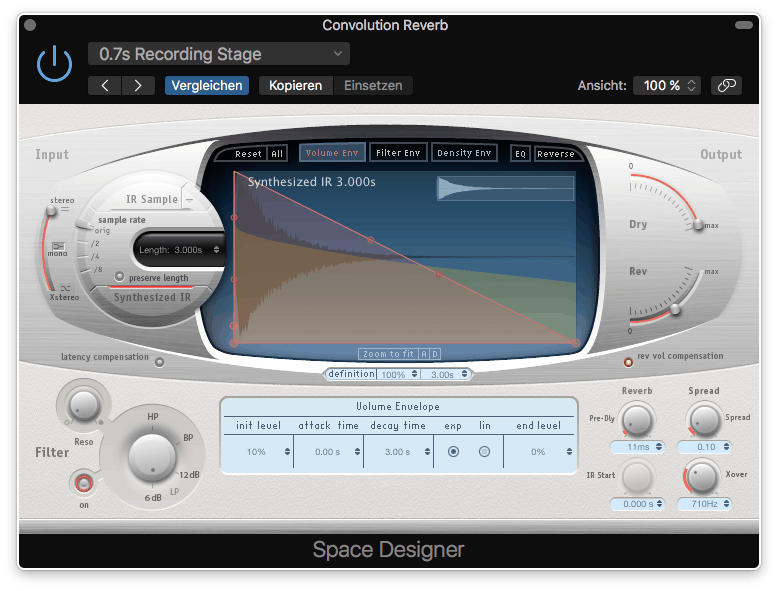Click zoom to decay D button
The width and height of the screenshot is (778, 591).
435,354
